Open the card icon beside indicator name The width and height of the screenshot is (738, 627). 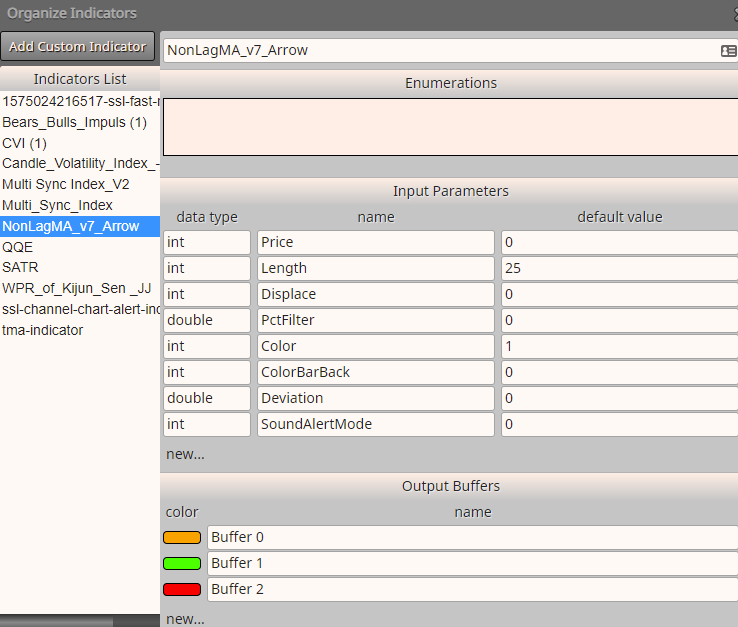(729, 50)
